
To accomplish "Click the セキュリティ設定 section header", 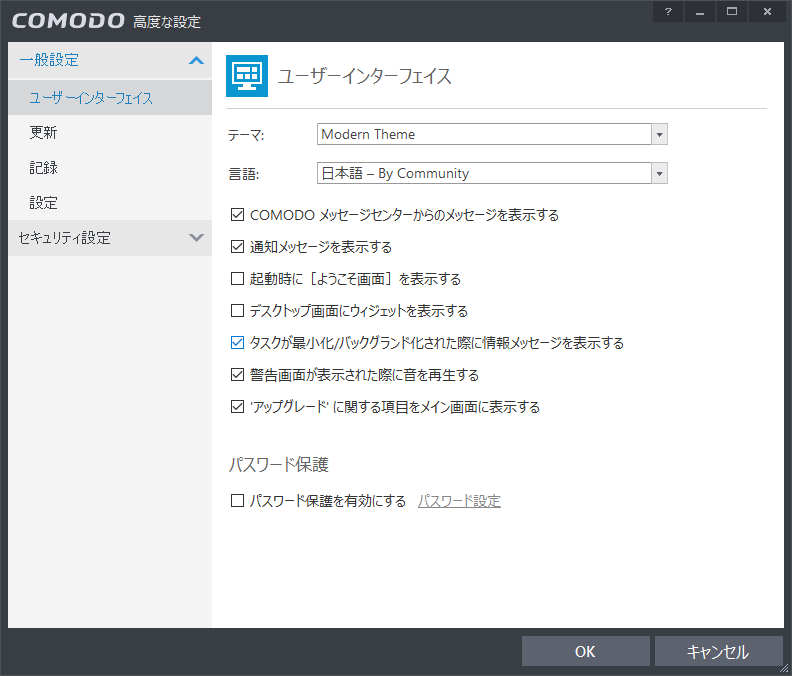I will (110, 237).
